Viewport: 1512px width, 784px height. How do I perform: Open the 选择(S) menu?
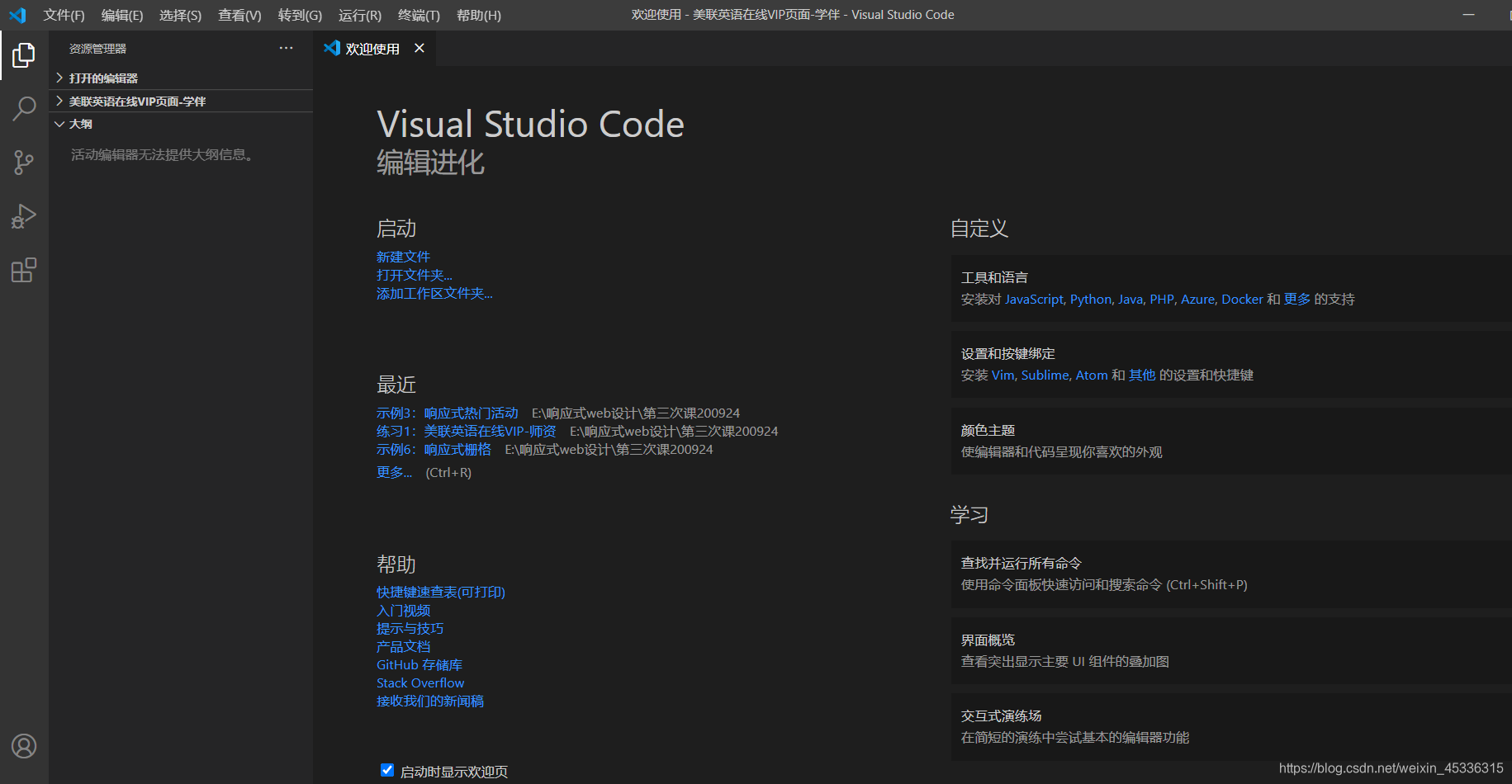180,15
